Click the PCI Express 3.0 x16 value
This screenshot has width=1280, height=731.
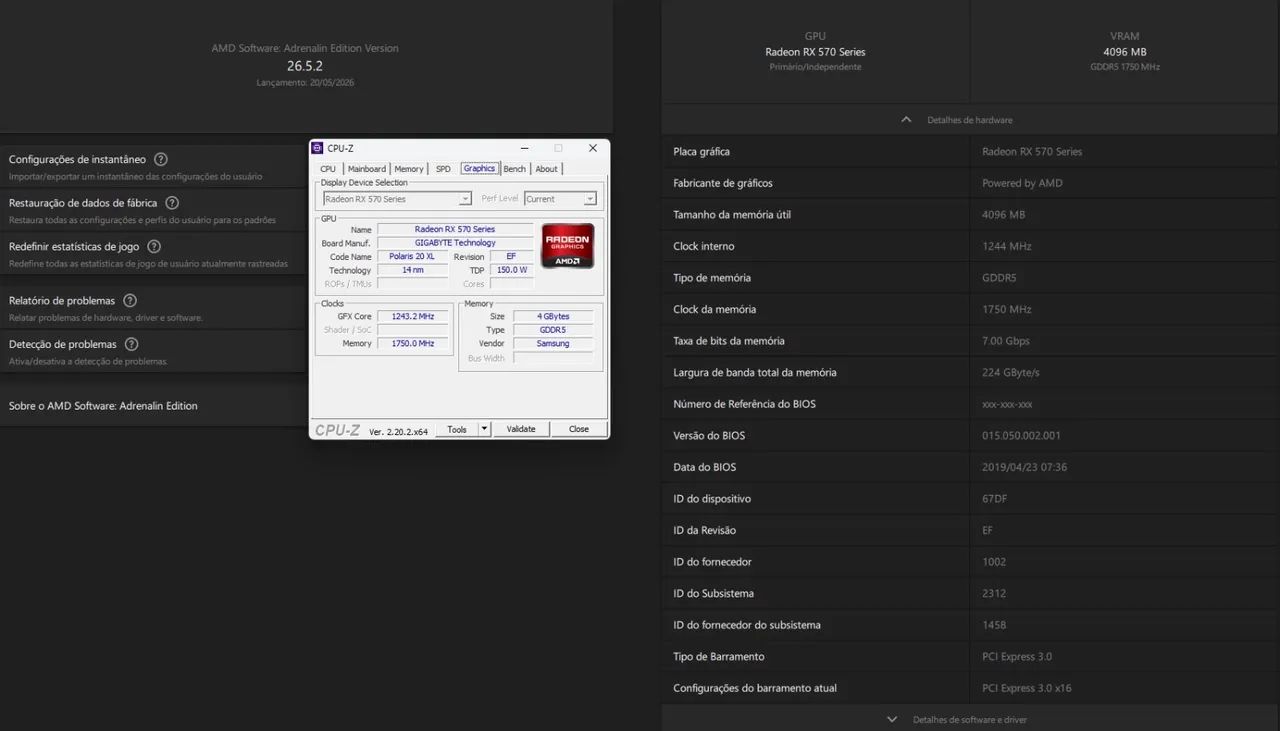[x=1027, y=688]
